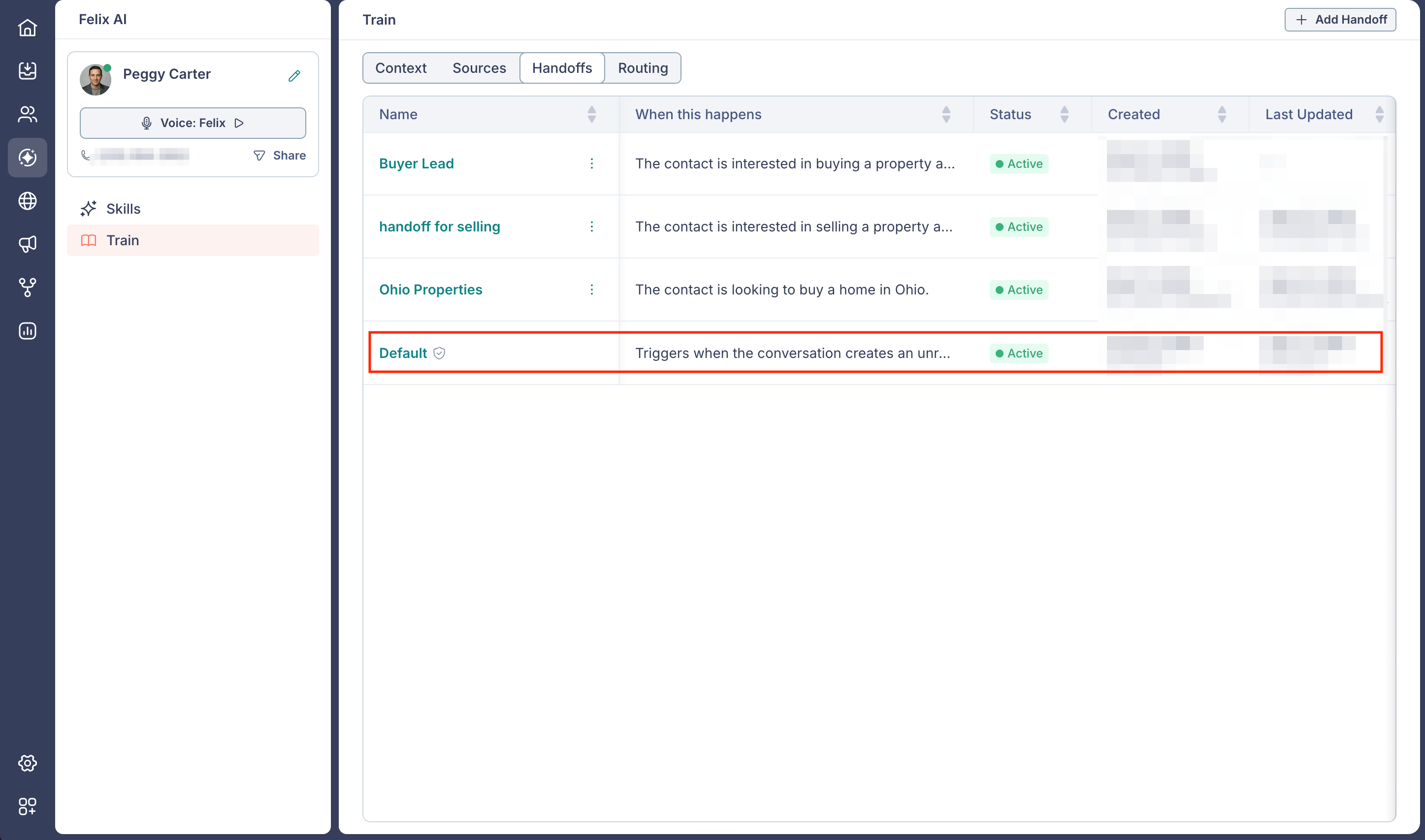The image size is (1425, 840).
Task: Open the reports chart icon
Action: pyautogui.click(x=27, y=330)
